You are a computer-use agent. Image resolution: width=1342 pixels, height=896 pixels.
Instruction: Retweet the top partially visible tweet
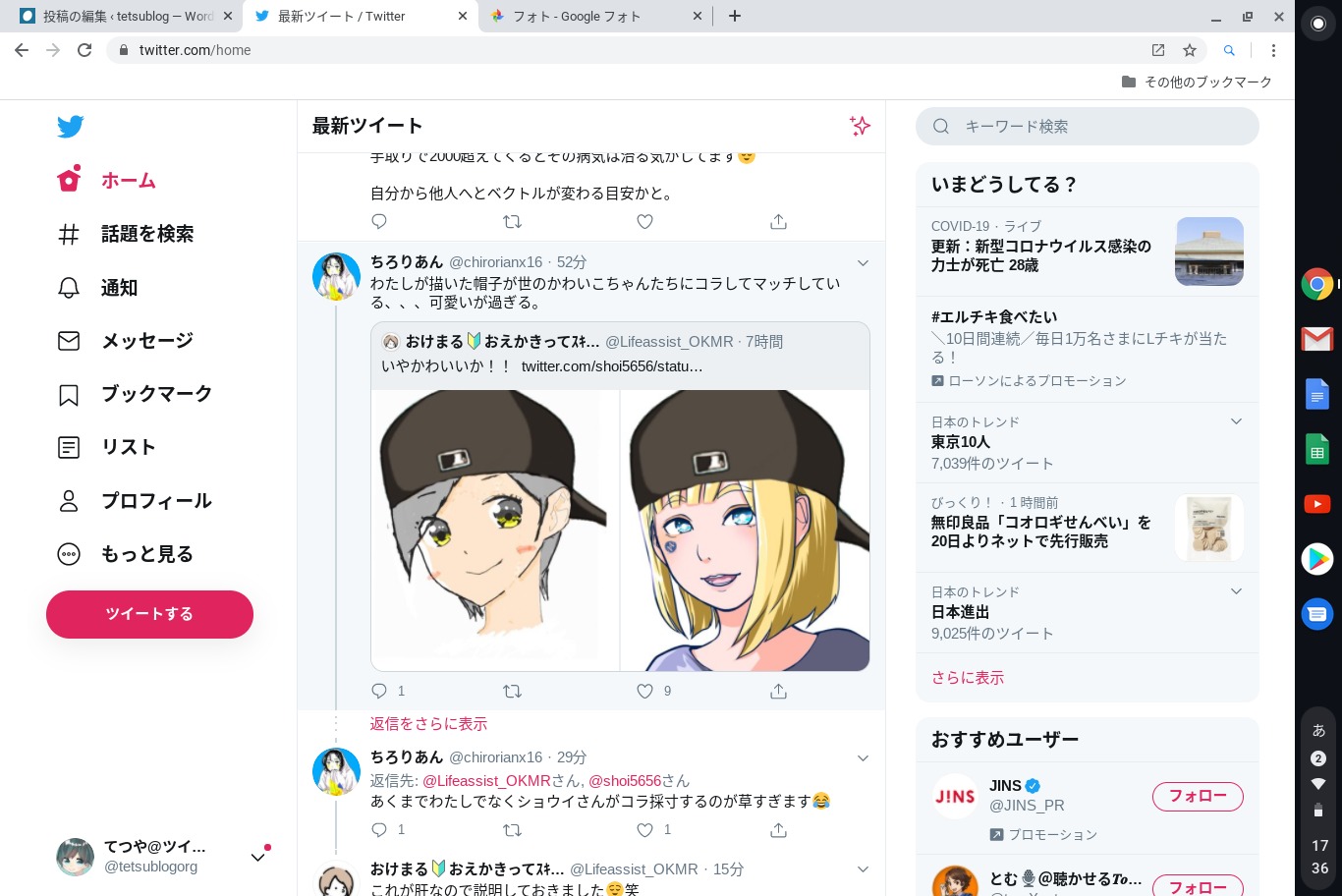[x=512, y=222]
